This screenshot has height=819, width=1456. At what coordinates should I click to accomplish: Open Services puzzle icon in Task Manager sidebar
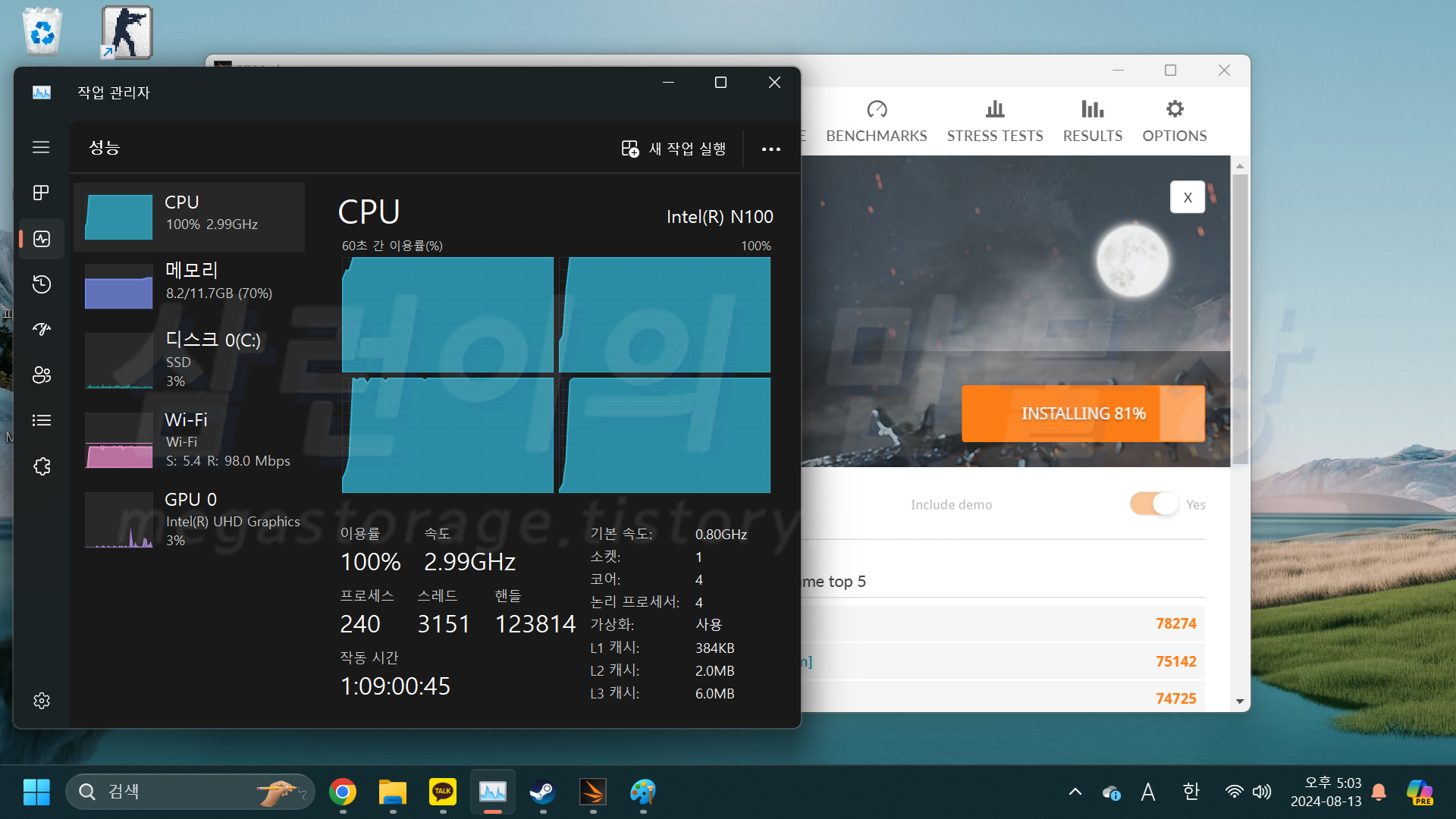point(41,466)
